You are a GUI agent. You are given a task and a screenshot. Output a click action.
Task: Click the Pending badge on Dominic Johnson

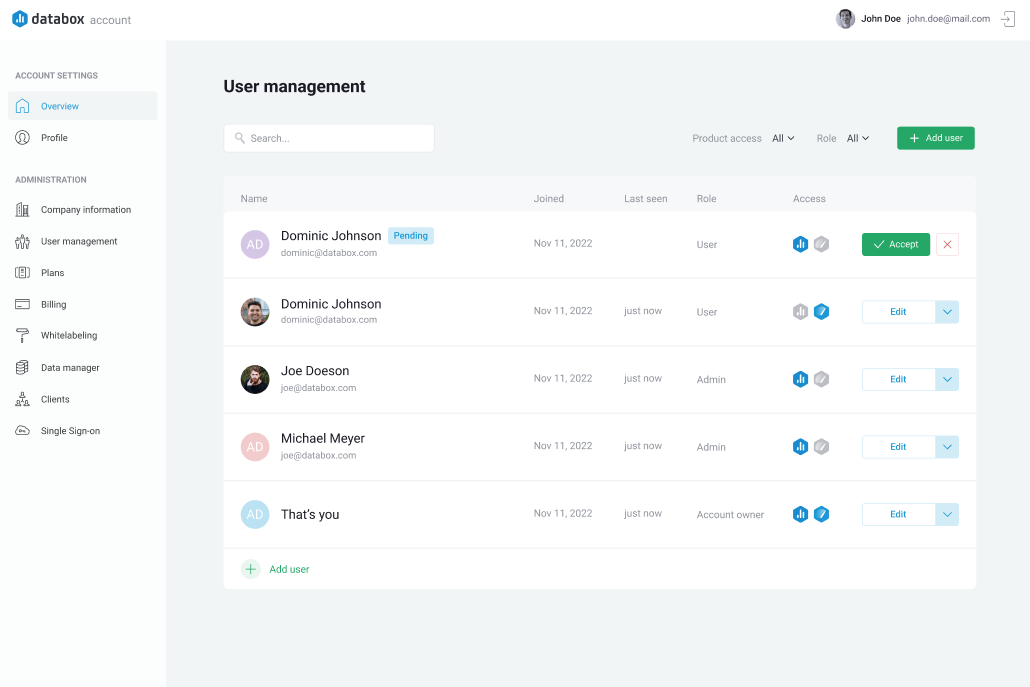411,236
